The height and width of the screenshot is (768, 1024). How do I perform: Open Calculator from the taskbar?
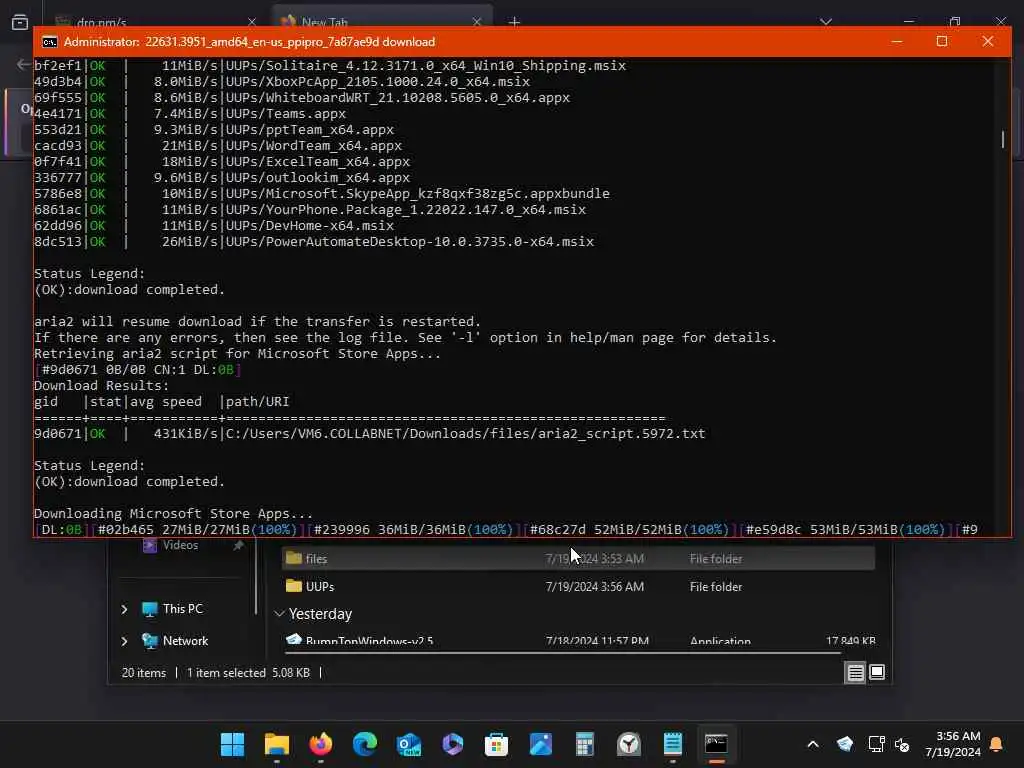pyautogui.click(x=584, y=744)
